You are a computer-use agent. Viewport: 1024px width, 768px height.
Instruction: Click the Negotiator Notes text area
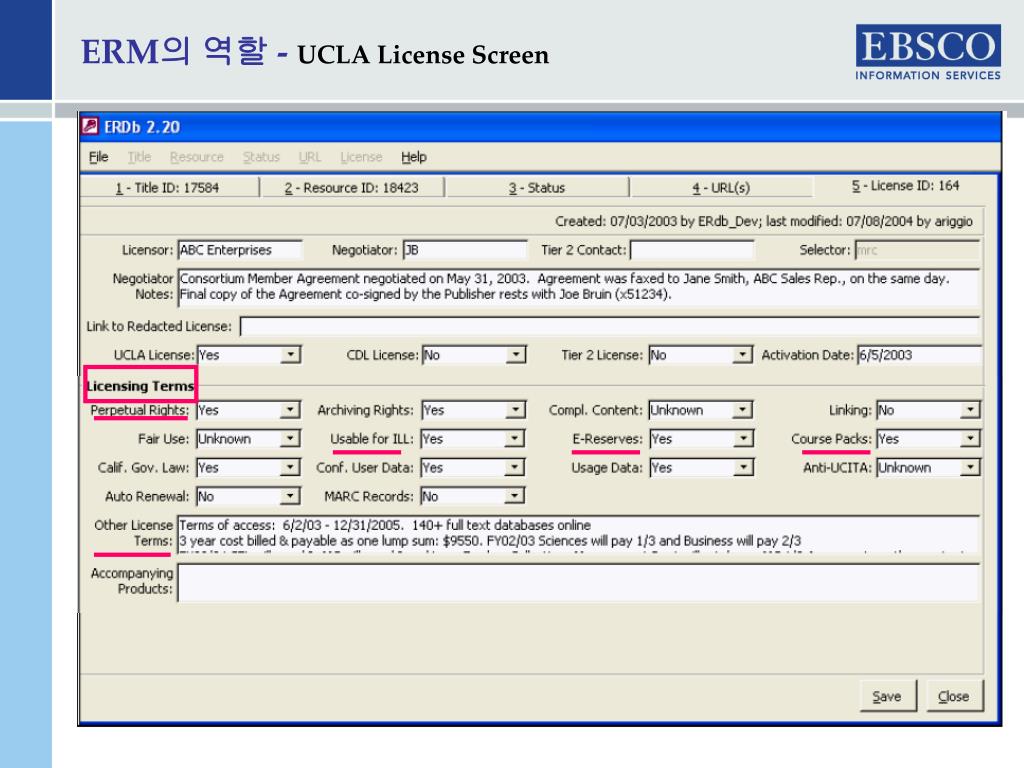tap(579, 287)
